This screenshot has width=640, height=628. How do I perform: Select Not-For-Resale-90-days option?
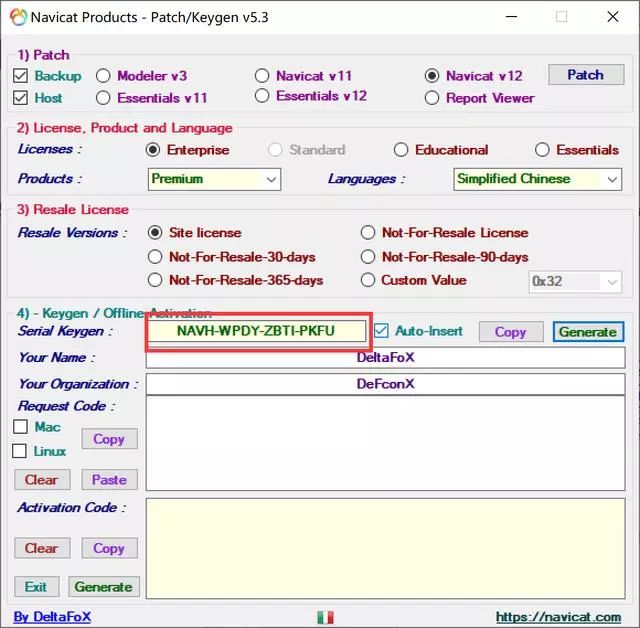pyautogui.click(x=367, y=257)
